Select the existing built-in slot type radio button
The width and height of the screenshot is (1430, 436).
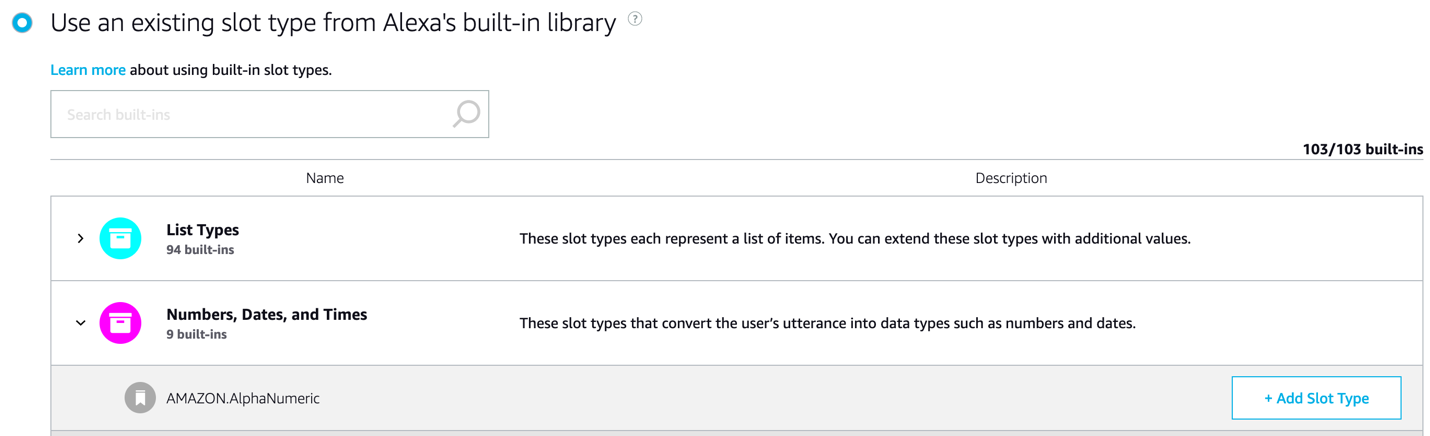(x=22, y=23)
